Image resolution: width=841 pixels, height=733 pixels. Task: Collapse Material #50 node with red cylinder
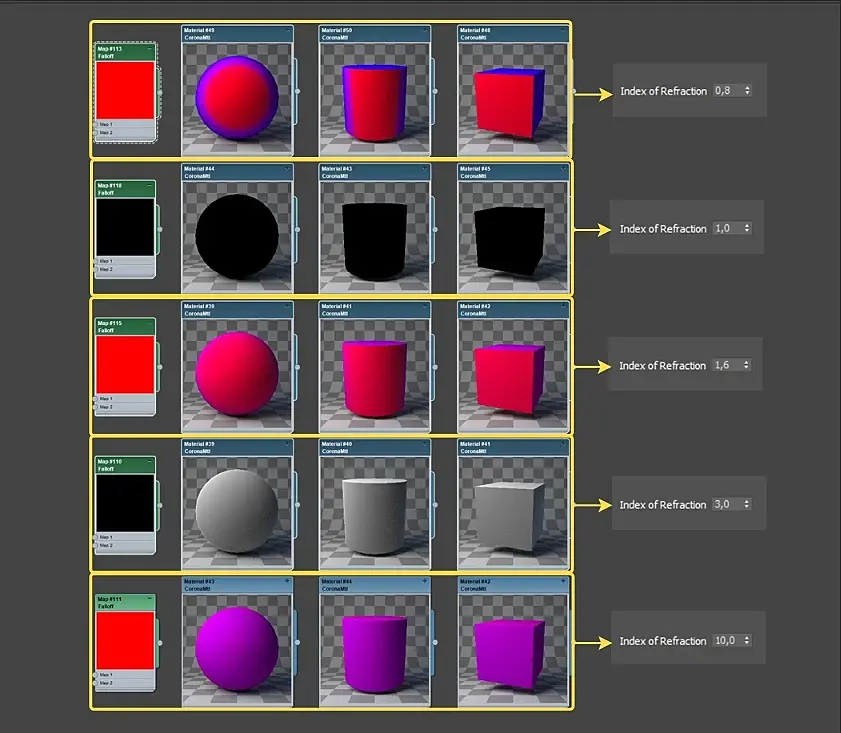point(425,31)
